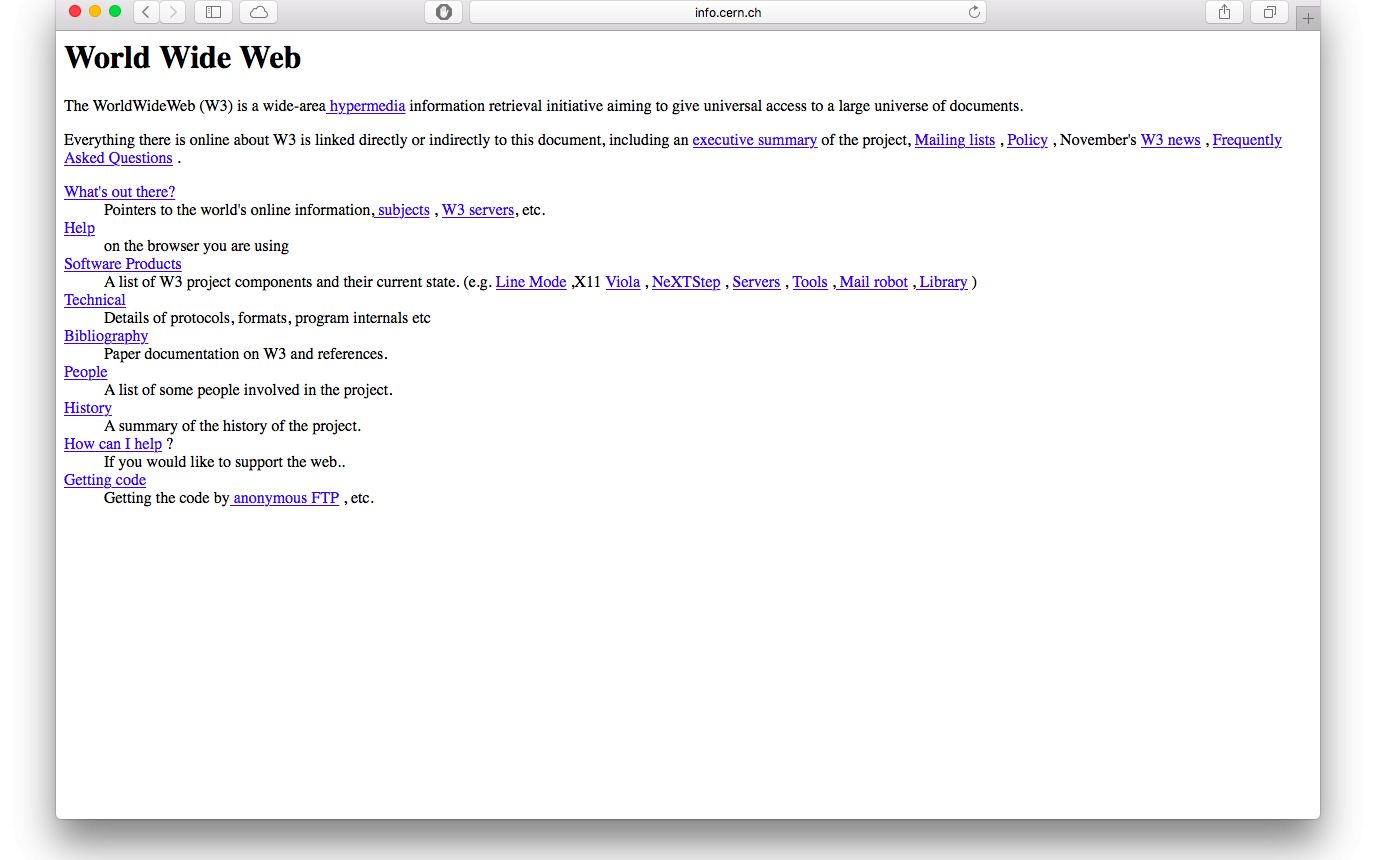Click the shield privacy icon in toolbar
The image size is (1376, 860).
pos(444,12)
